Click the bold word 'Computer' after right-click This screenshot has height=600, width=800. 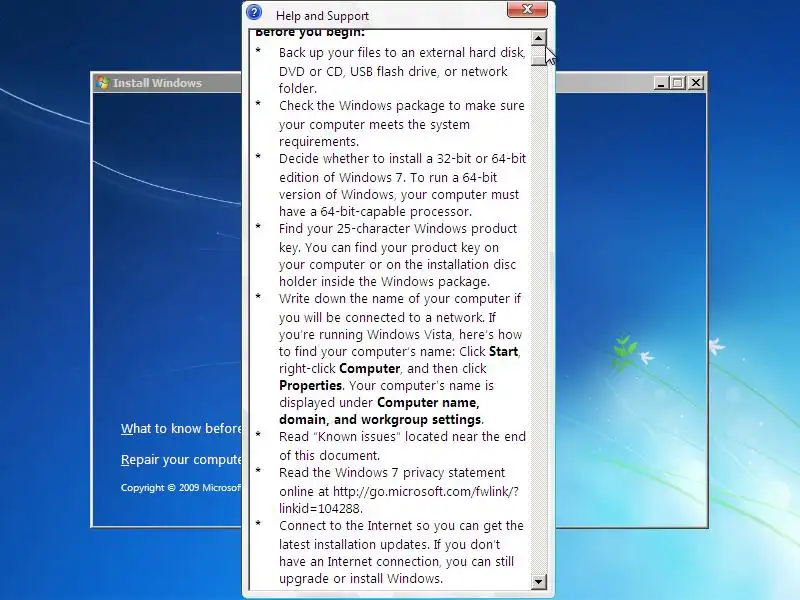click(x=369, y=368)
